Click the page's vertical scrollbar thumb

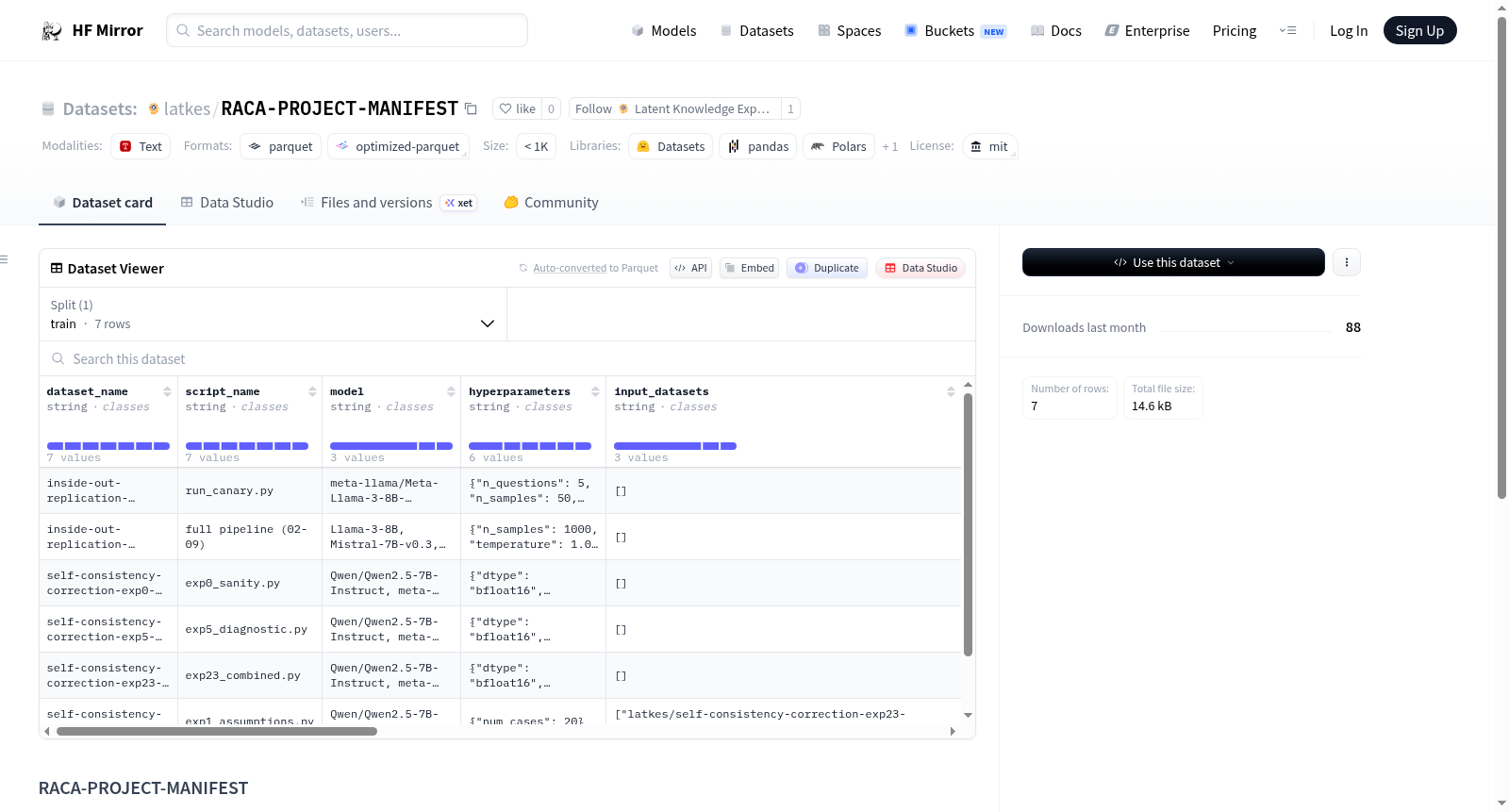click(x=1502, y=257)
